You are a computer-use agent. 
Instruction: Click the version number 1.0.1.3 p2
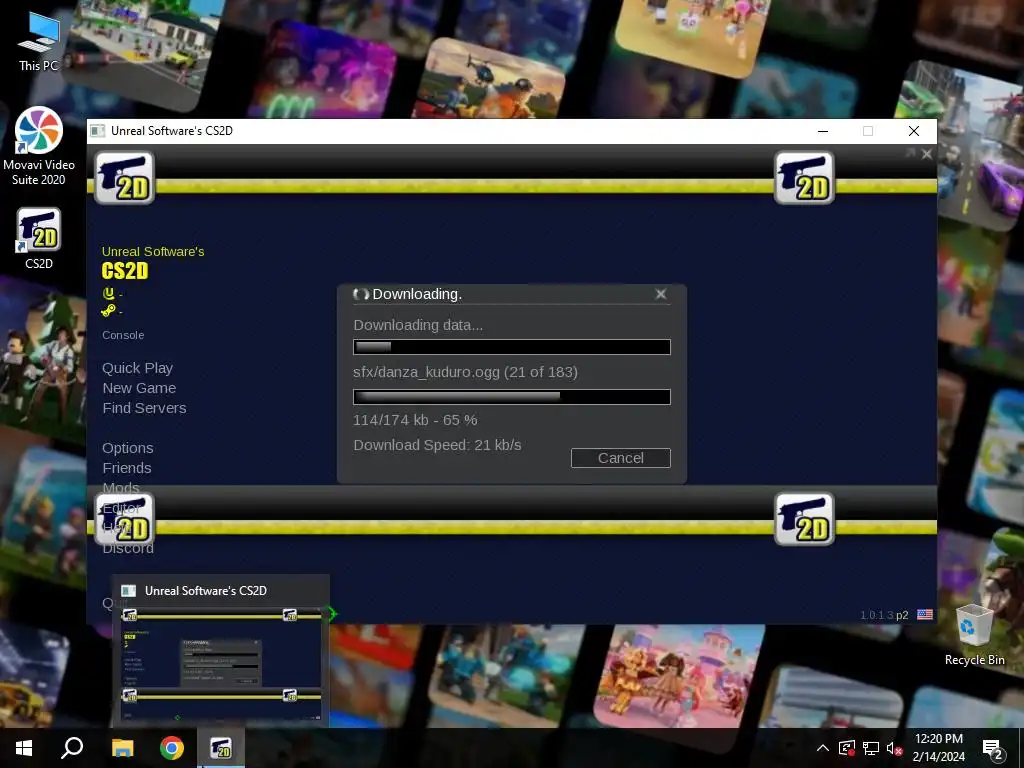pos(884,615)
